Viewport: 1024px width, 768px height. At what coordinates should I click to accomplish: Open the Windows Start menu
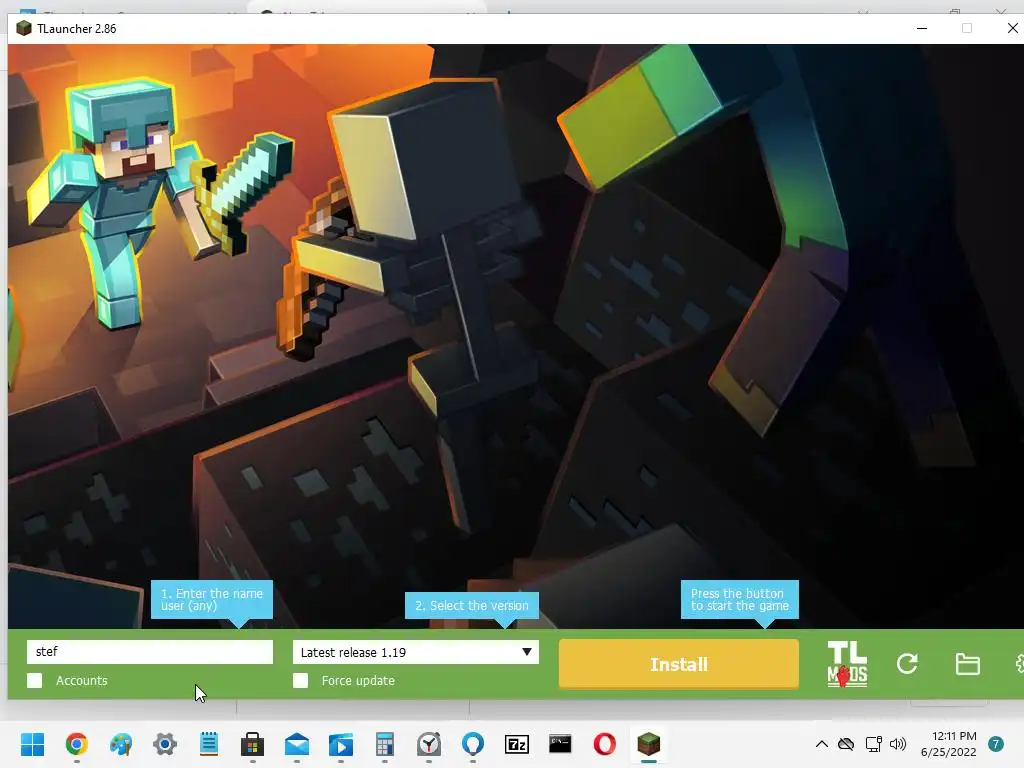[x=32, y=744]
